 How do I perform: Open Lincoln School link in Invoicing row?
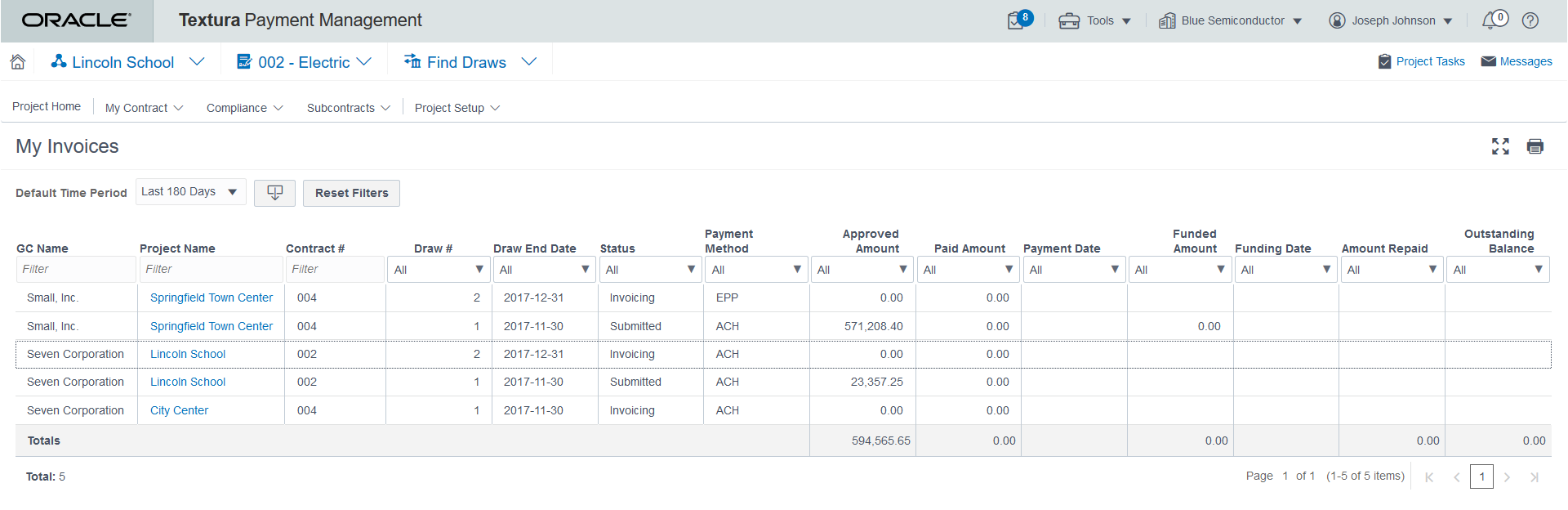point(188,355)
